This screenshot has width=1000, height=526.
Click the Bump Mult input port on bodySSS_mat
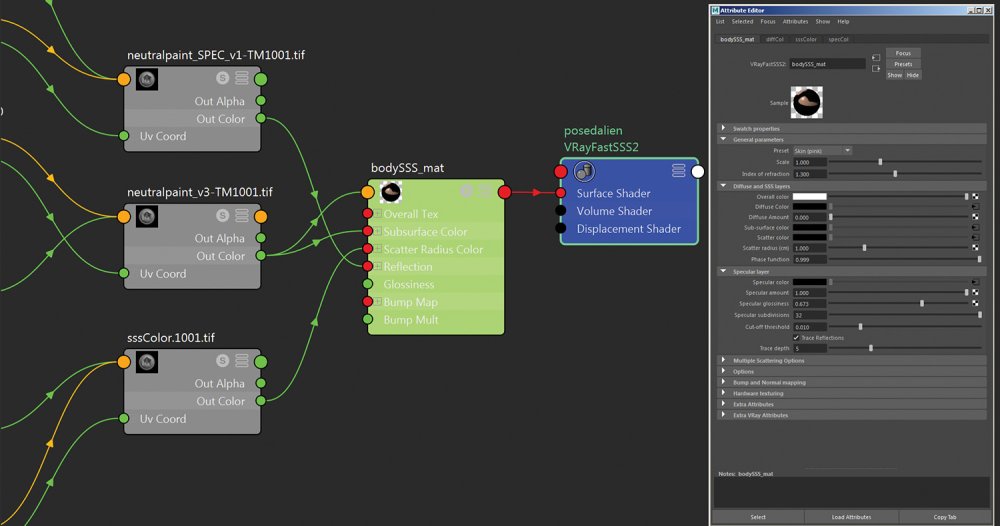(367, 319)
